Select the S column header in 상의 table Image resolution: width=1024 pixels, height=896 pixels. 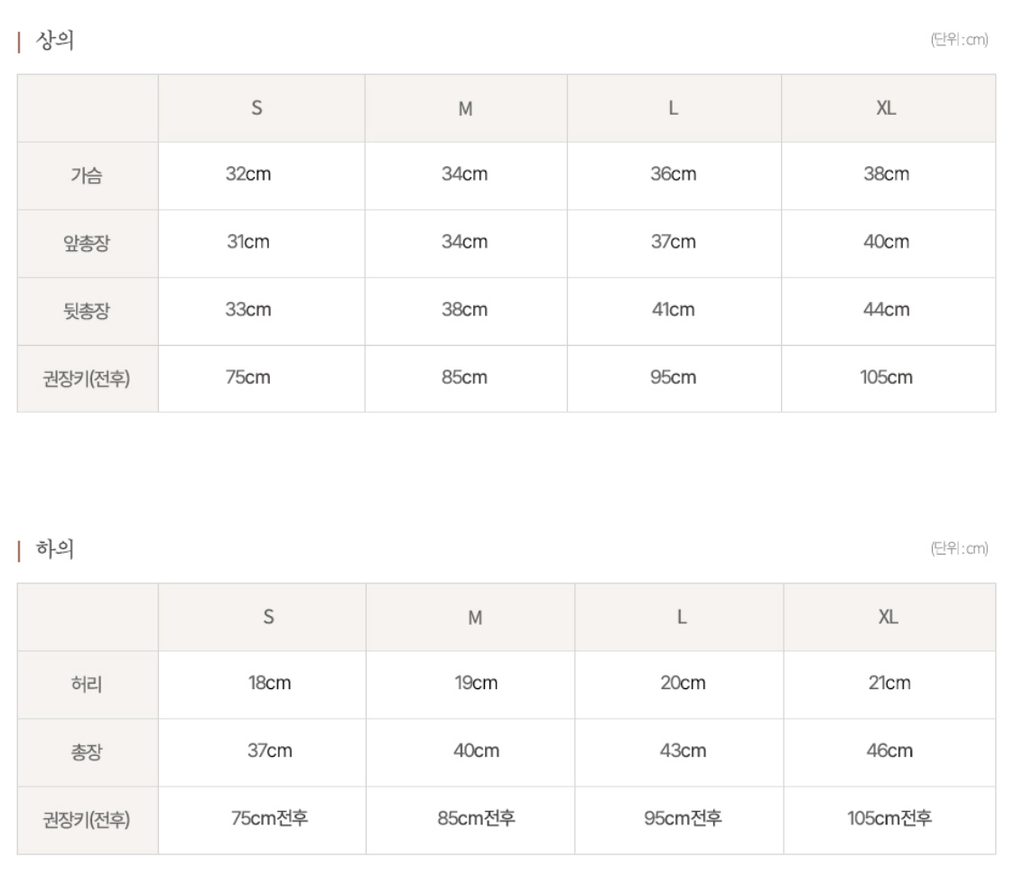click(257, 108)
